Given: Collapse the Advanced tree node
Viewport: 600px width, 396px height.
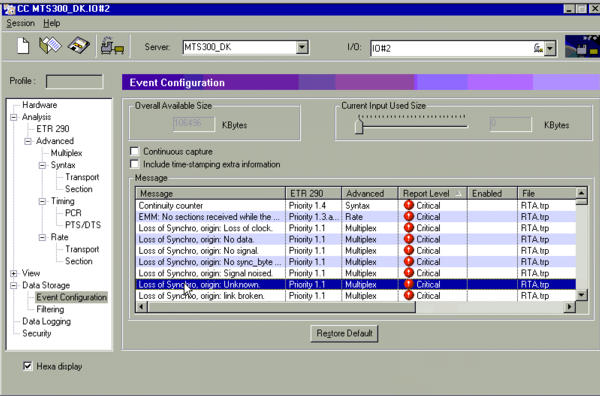Looking at the screenshot, I should click(28, 141).
